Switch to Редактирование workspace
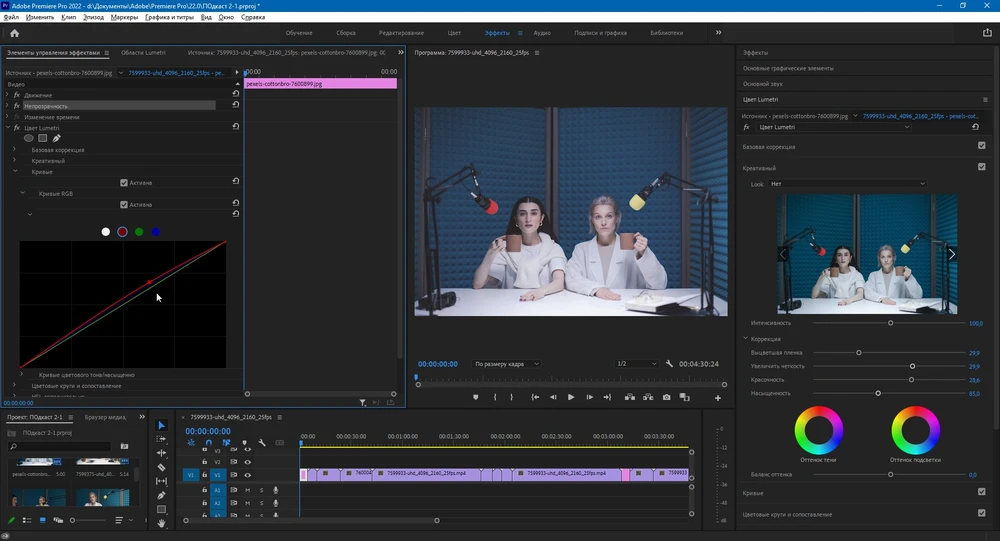Viewport: 1000px width, 541px height. [x=401, y=33]
